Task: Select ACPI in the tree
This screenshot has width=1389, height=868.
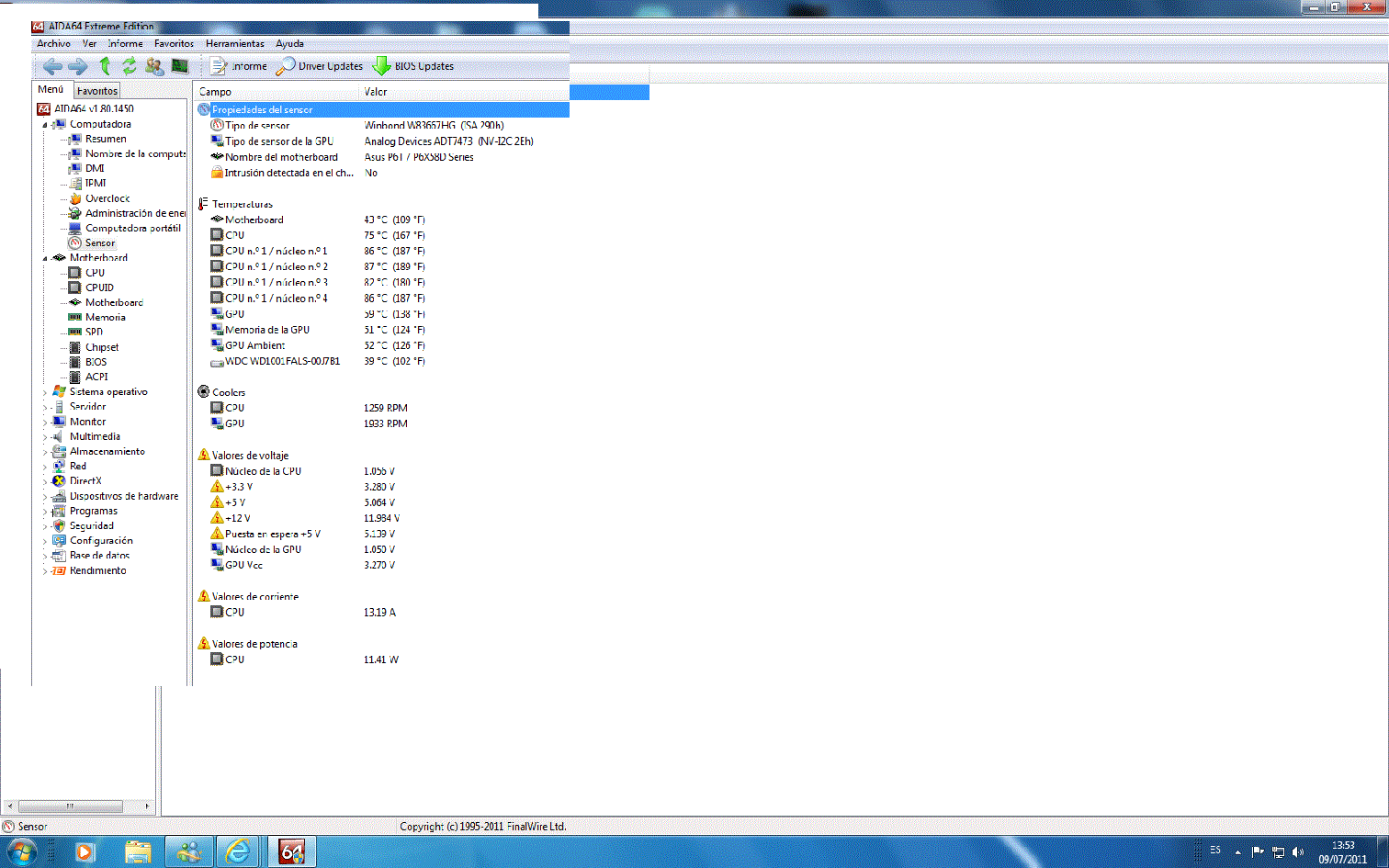Action: (96, 377)
